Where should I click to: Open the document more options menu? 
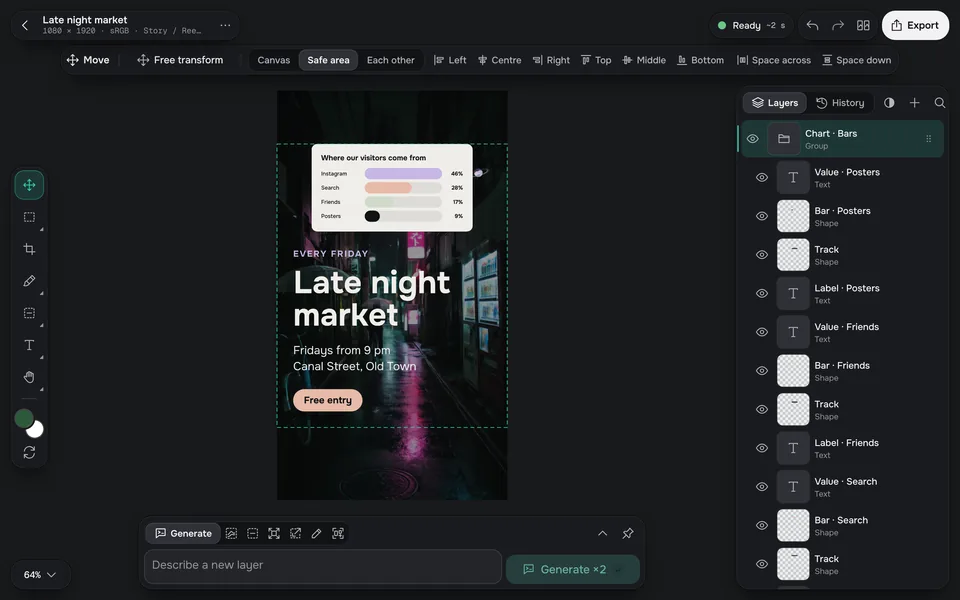point(225,25)
